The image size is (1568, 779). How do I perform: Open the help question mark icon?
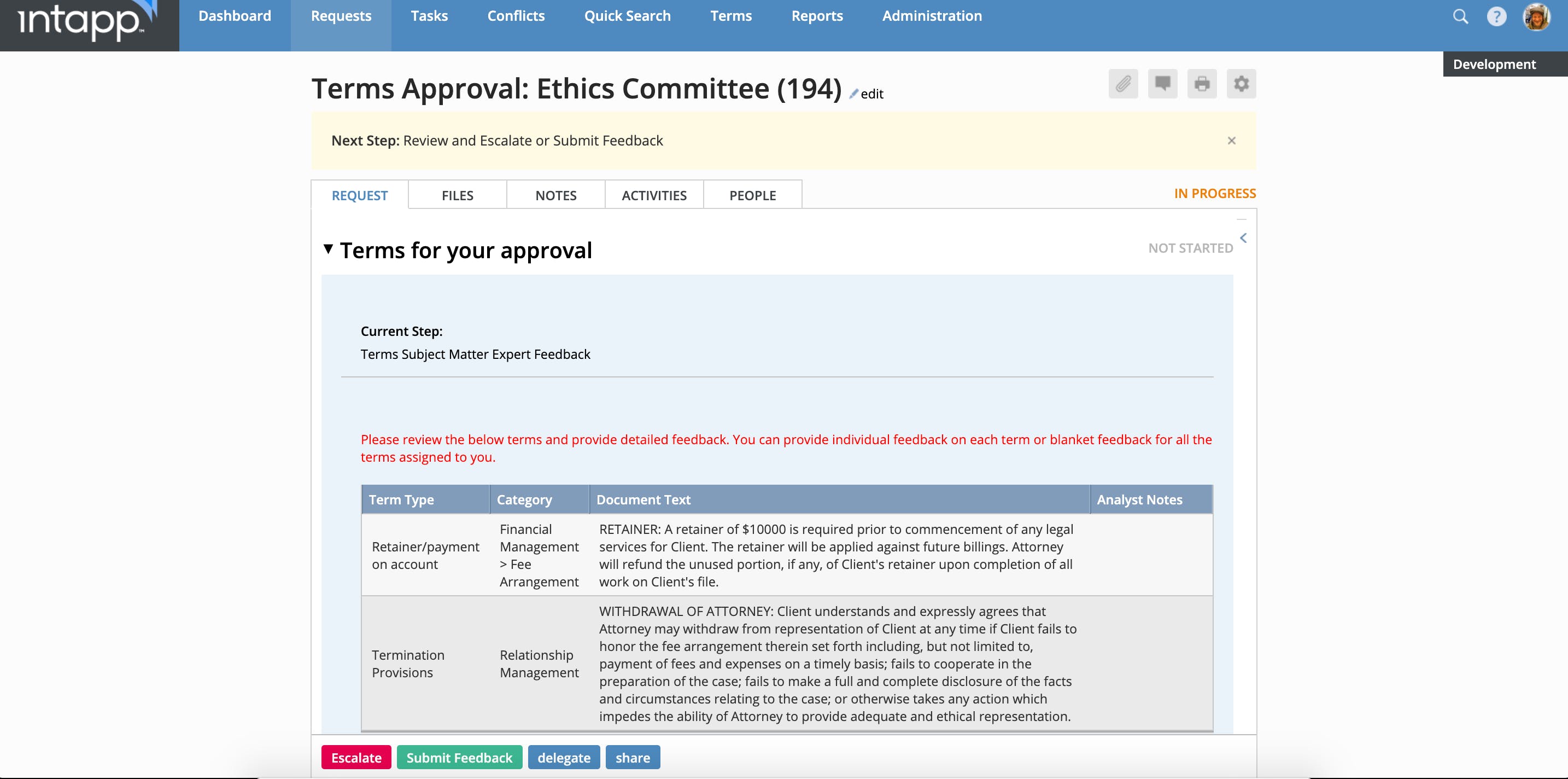click(x=1496, y=16)
